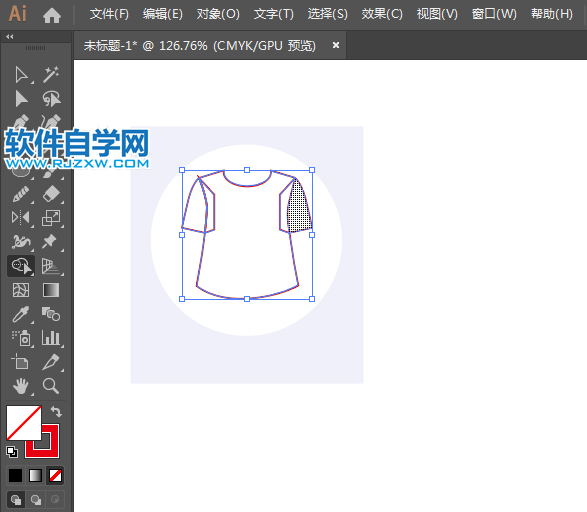Select the Slice tool
The height and width of the screenshot is (512, 587).
(x=51, y=362)
